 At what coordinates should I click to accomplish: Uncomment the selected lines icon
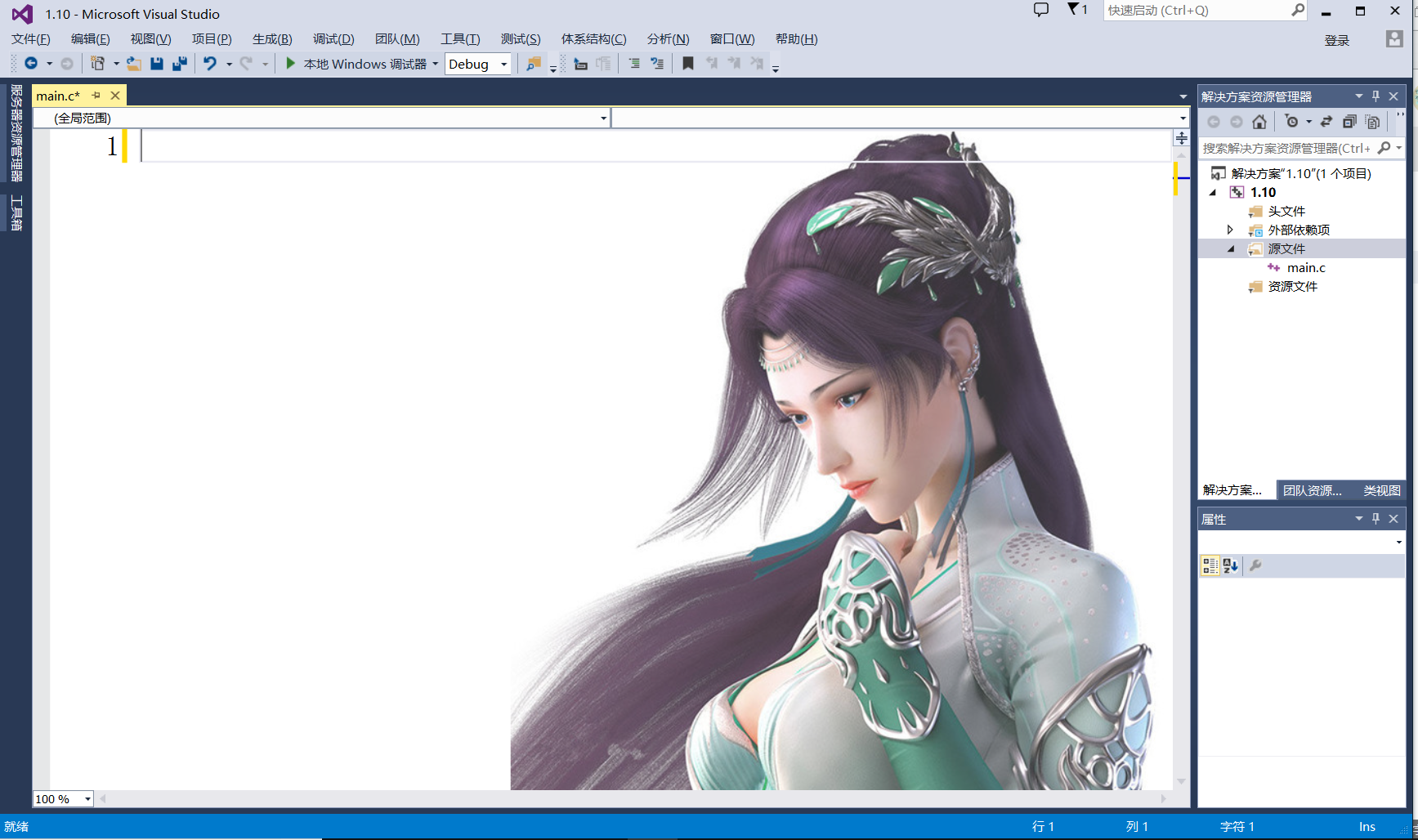coord(657,64)
